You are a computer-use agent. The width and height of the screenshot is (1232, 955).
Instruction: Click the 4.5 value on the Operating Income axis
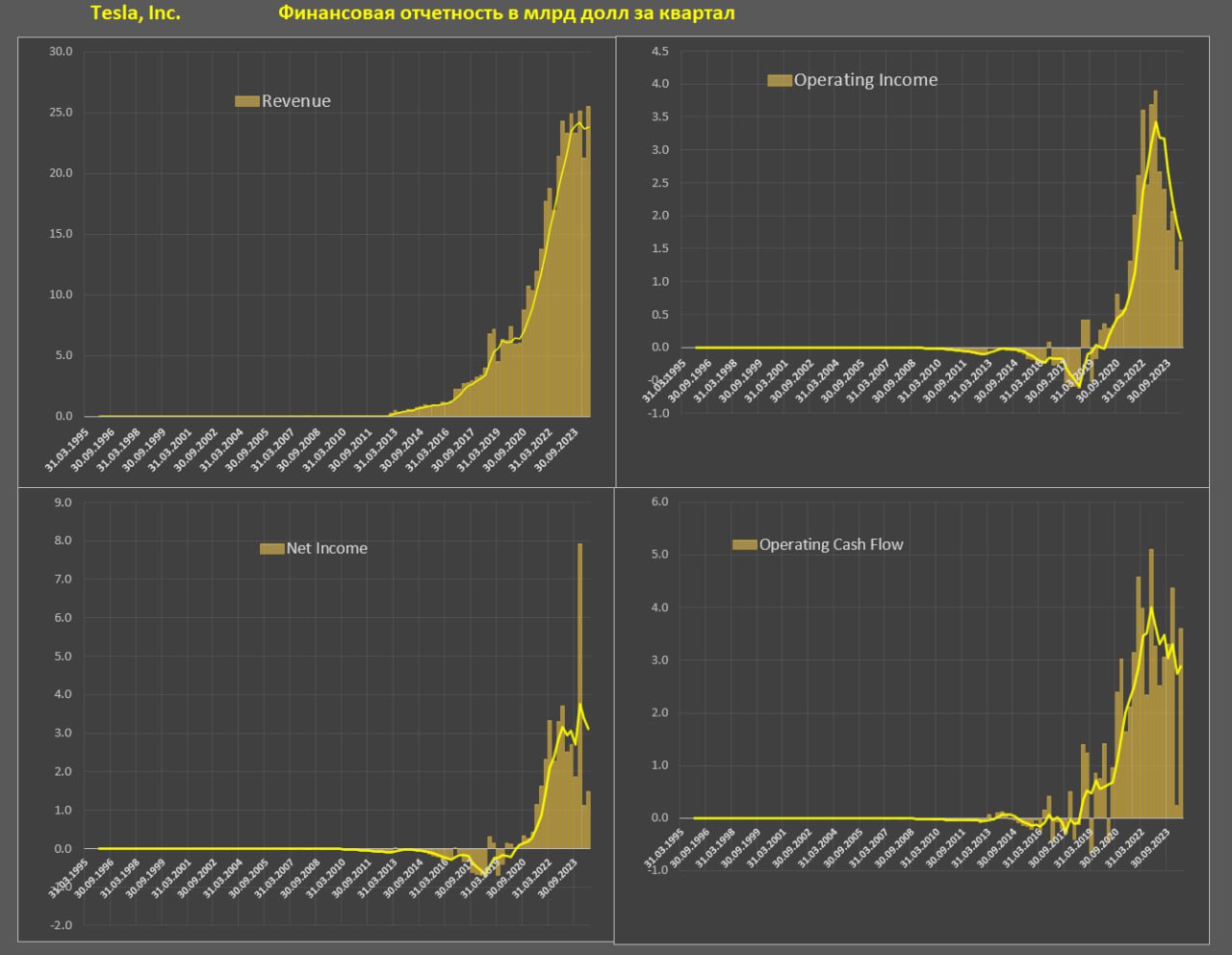[x=660, y=51]
